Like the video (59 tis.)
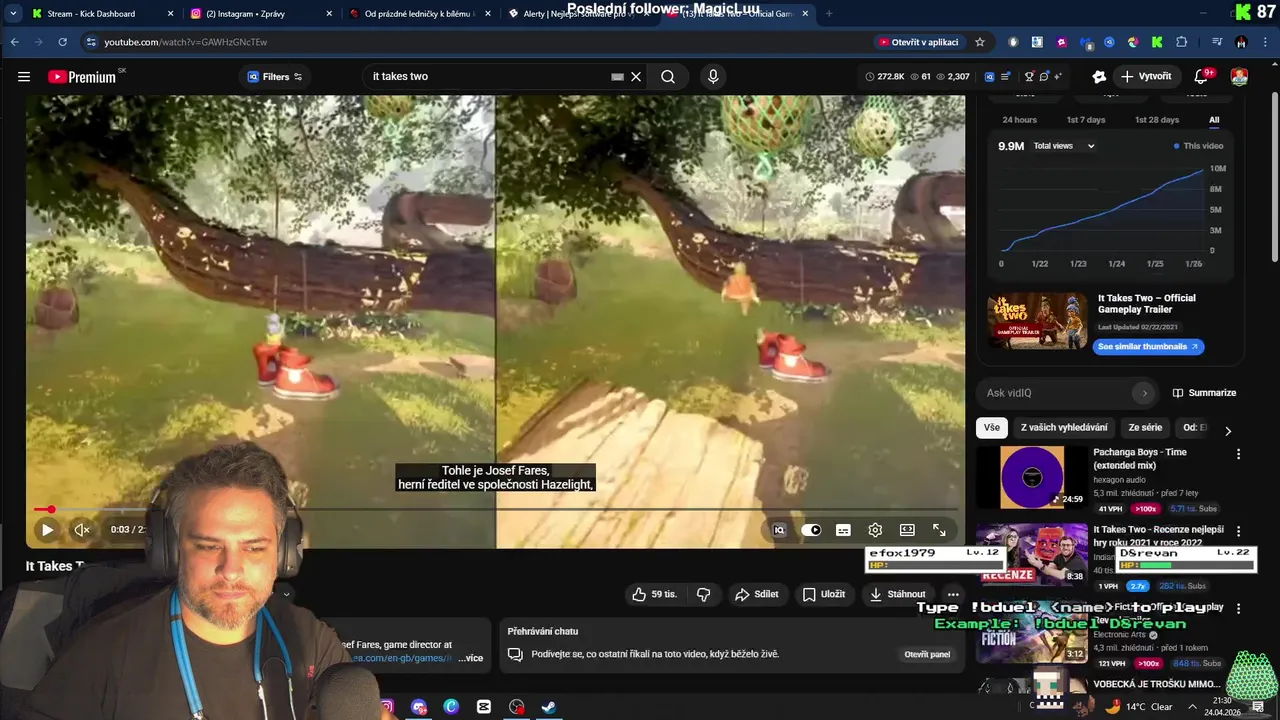 point(654,594)
